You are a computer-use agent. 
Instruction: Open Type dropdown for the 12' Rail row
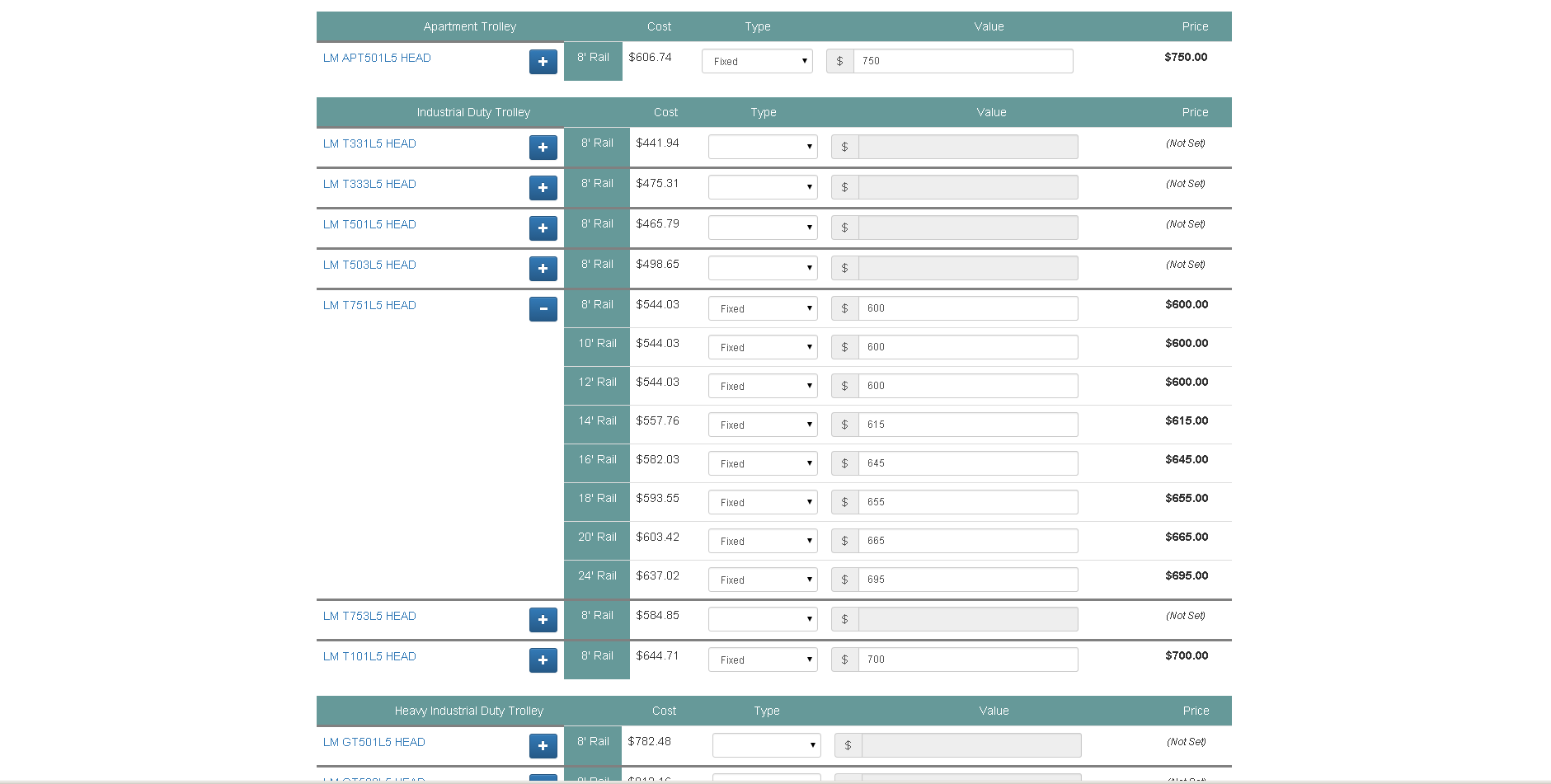pyautogui.click(x=763, y=386)
